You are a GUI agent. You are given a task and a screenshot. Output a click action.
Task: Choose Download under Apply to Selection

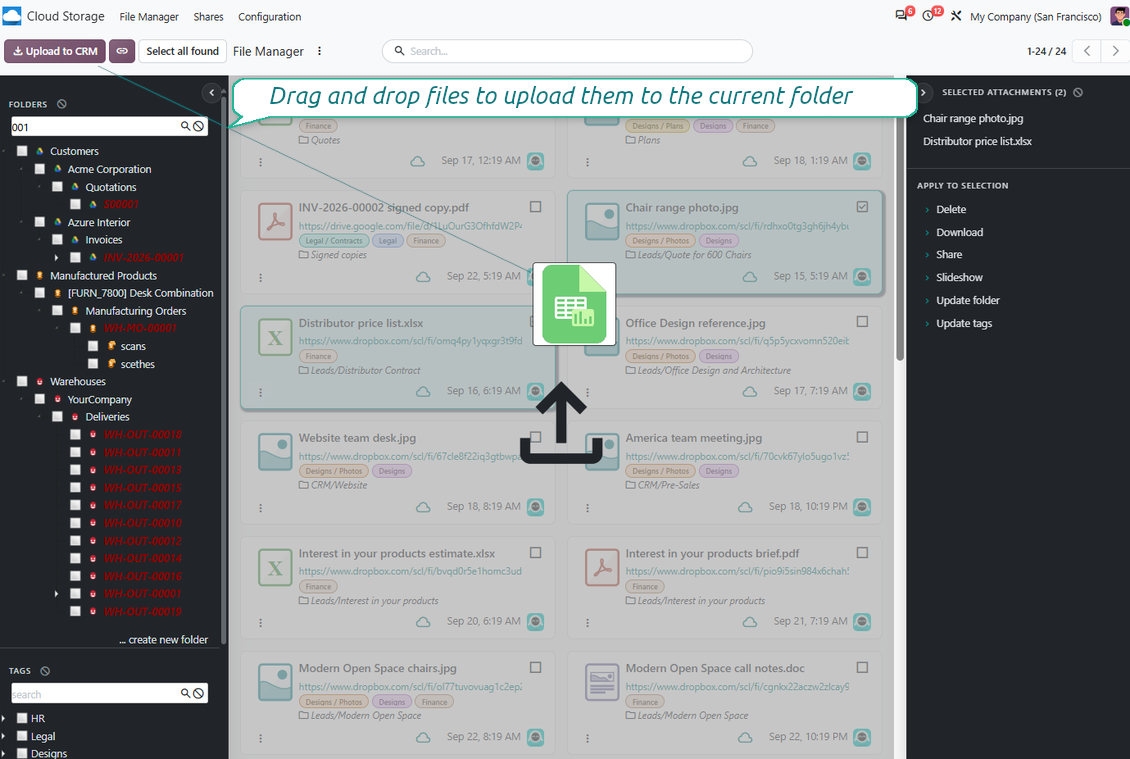pyautogui.click(x=959, y=232)
